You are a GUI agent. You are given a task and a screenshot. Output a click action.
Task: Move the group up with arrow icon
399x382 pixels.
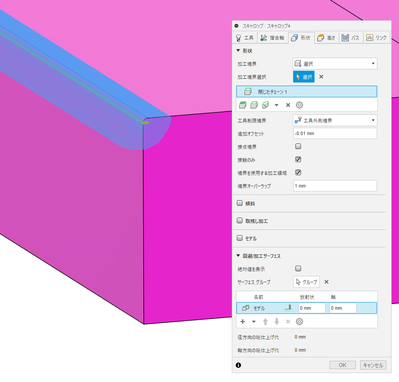point(265,322)
